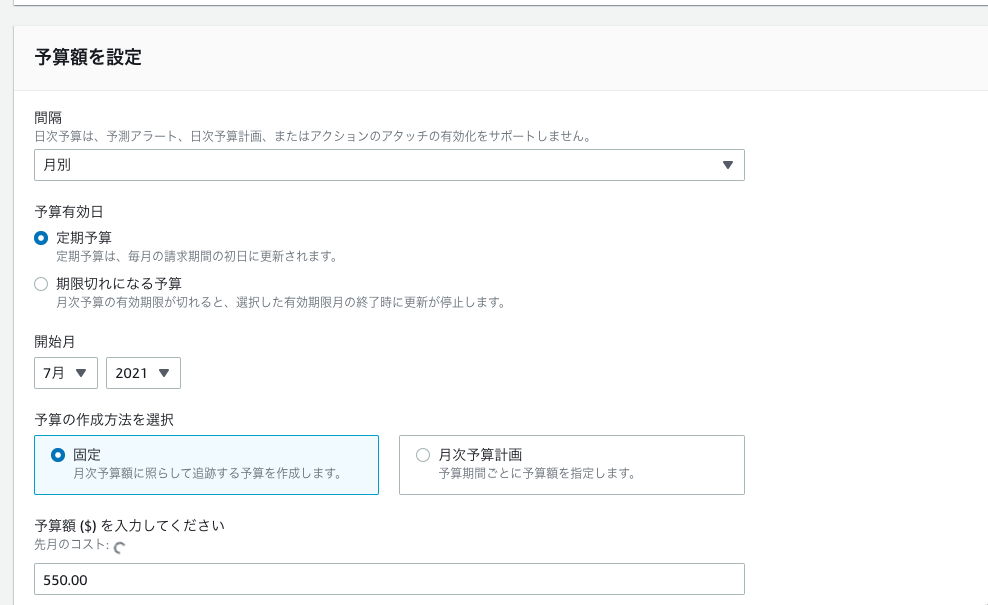Expand the 2021 start year dropdown
This screenshot has height=605, width=988.
143,373
